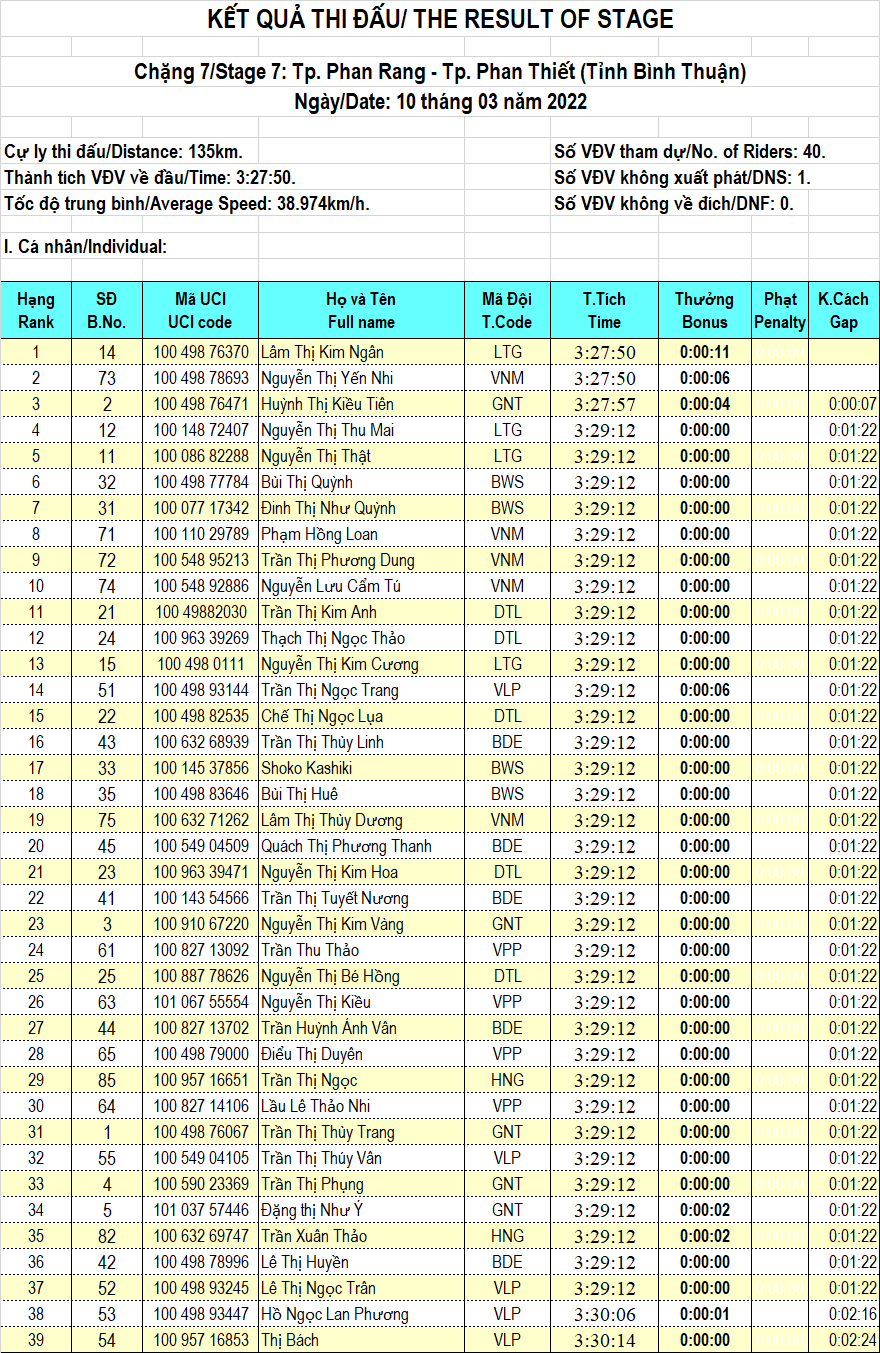This screenshot has width=880, height=1353.
Task: Click the 'Thưởng Bonus' column header
Action: [704, 310]
